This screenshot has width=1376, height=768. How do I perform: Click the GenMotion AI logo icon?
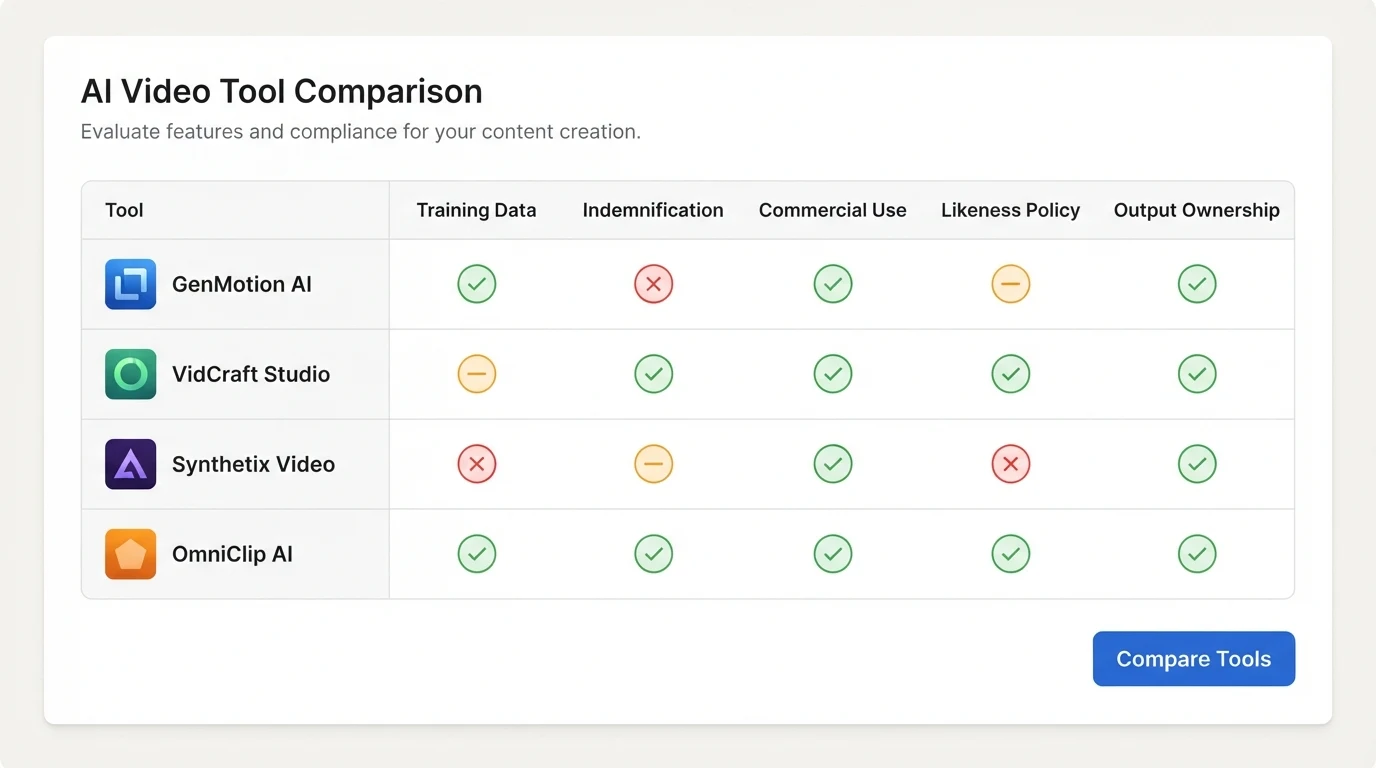(x=131, y=284)
